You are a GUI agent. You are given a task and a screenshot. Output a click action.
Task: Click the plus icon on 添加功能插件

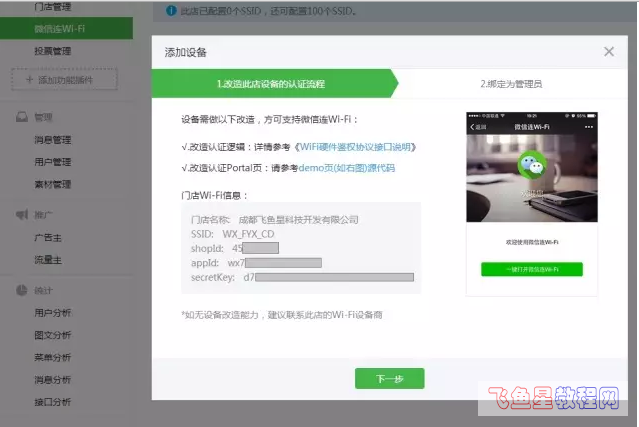(29, 79)
